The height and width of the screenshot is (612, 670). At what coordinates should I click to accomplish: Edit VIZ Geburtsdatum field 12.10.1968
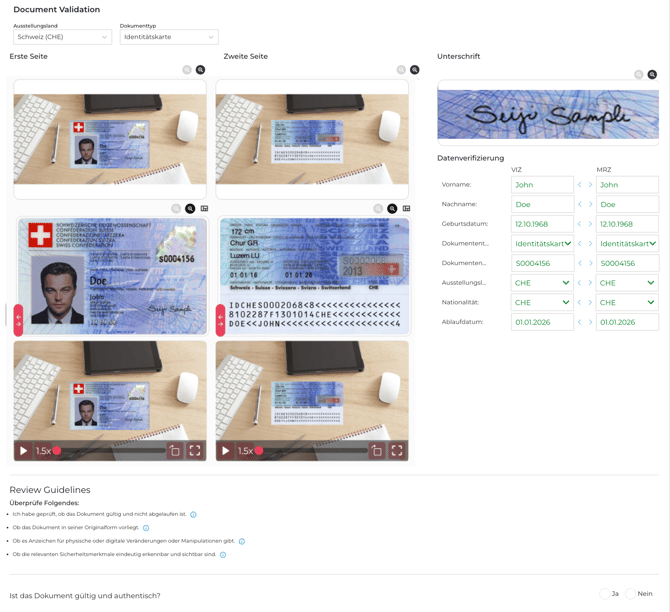(542, 224)
